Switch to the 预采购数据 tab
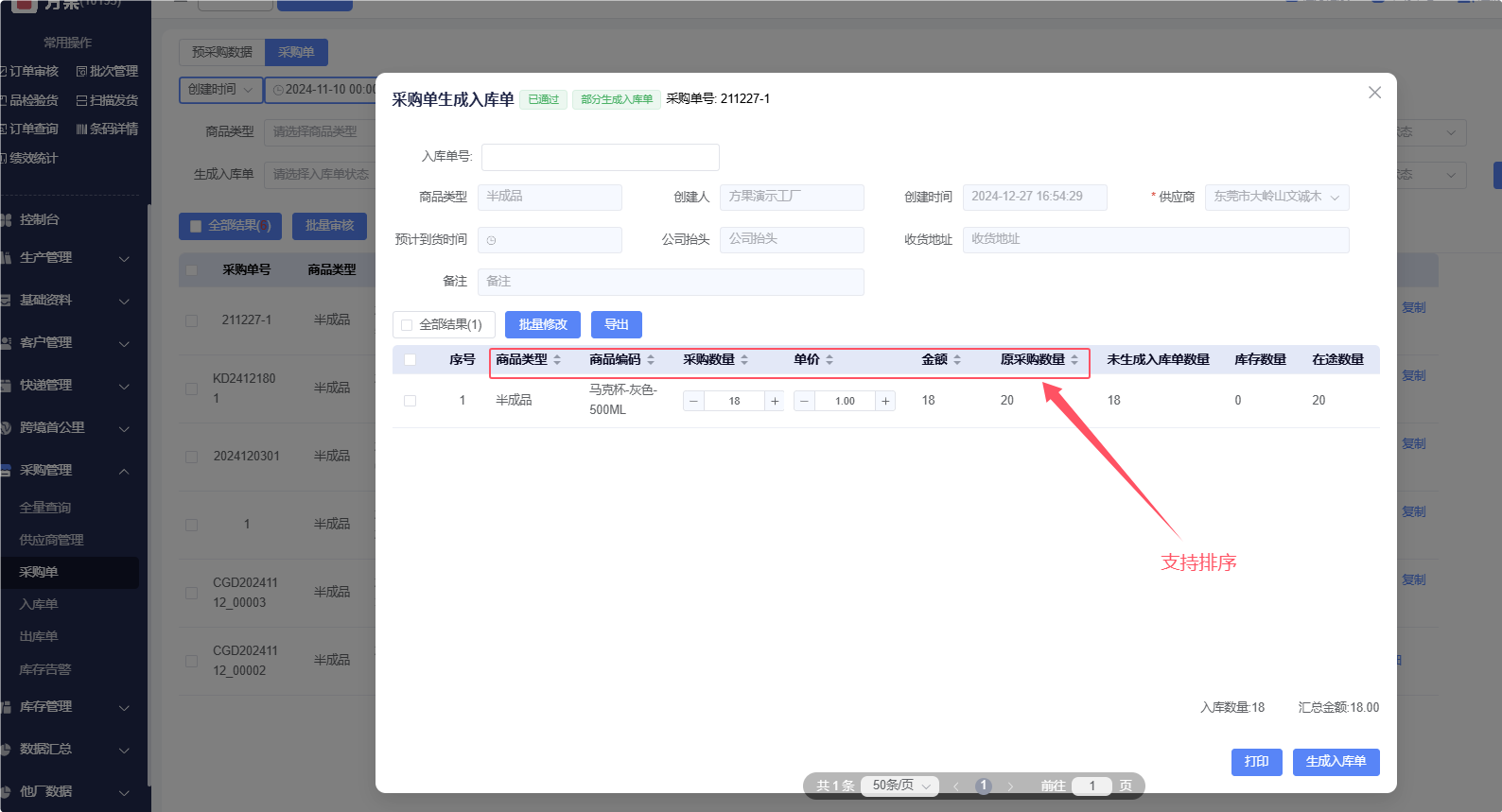The height and width of the screenshot is (812, 1502). pos(222,52)
